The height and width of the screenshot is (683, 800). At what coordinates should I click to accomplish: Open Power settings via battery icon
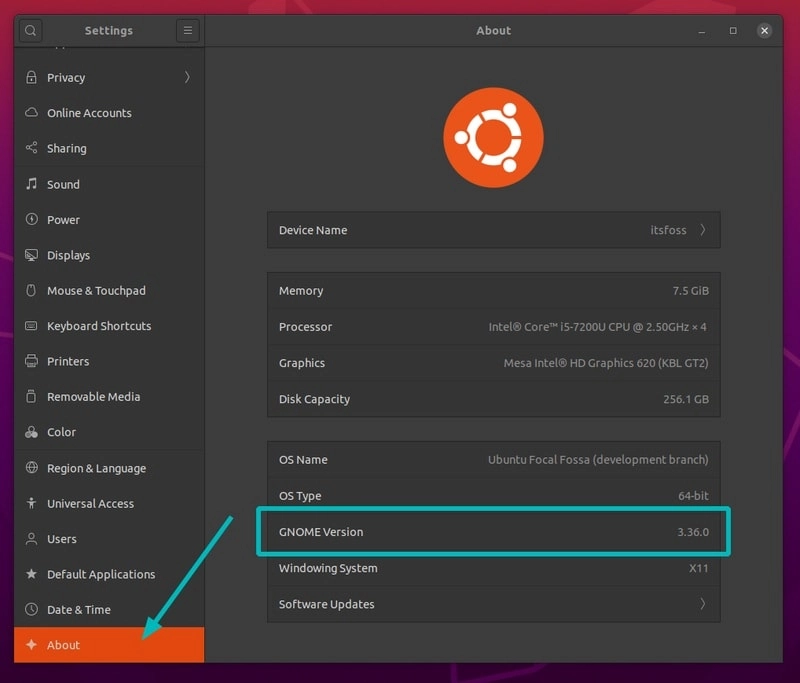(31, 219)
